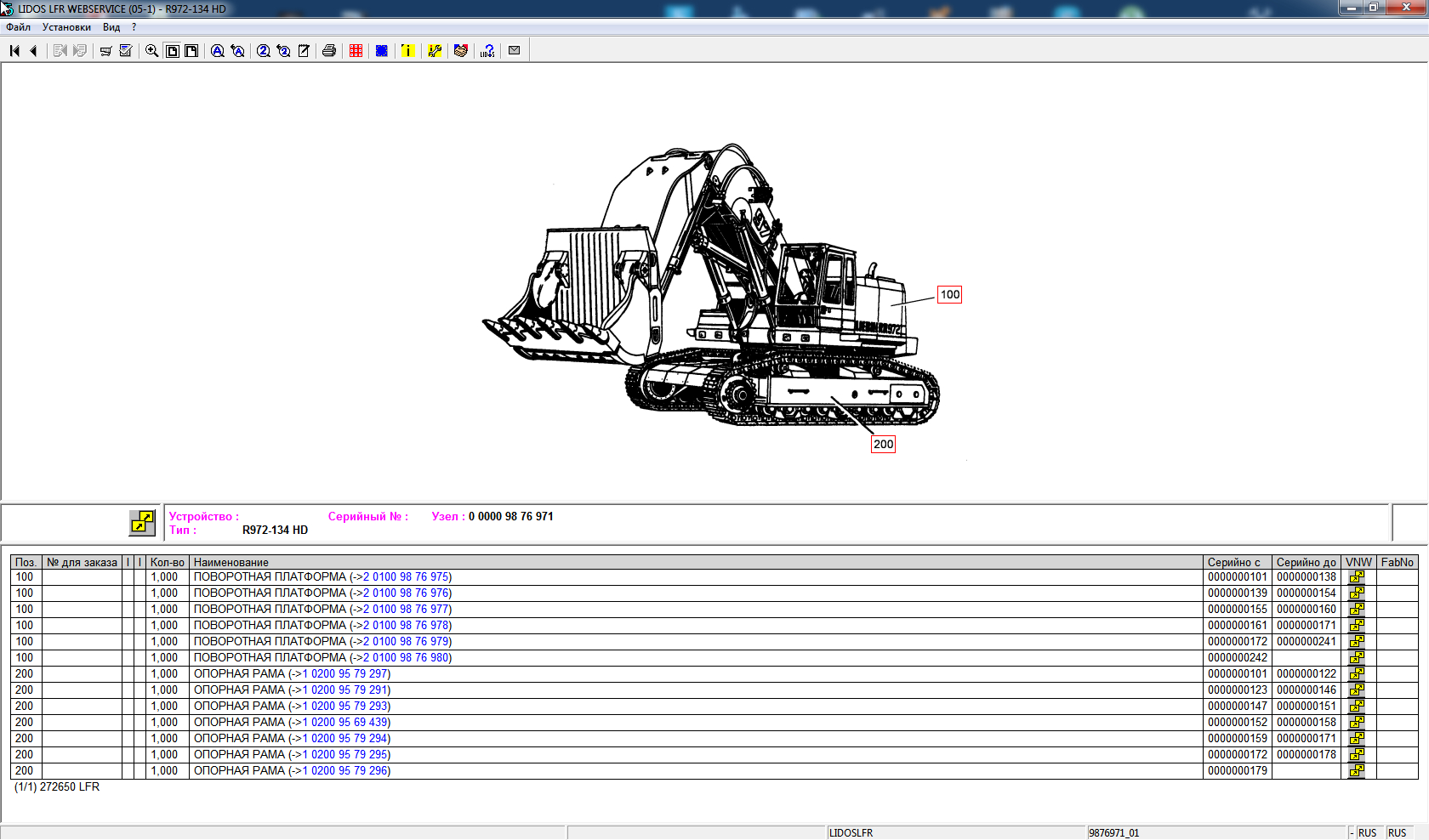Click the yellow arrow button beside Устройство
Image resolution: width=1429 pixels, height=840 pixels.
[142, 522]
